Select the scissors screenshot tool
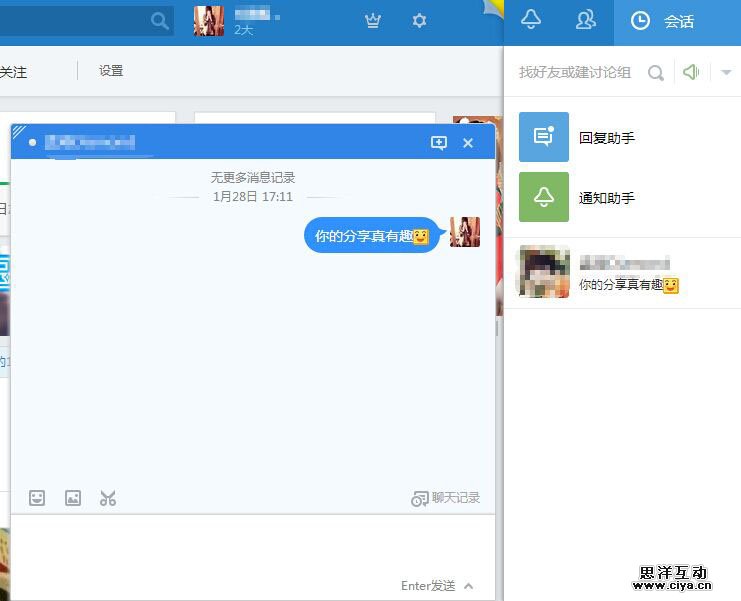Image resolution: width=741 pixels, height=601 pixels. [108, 498]
